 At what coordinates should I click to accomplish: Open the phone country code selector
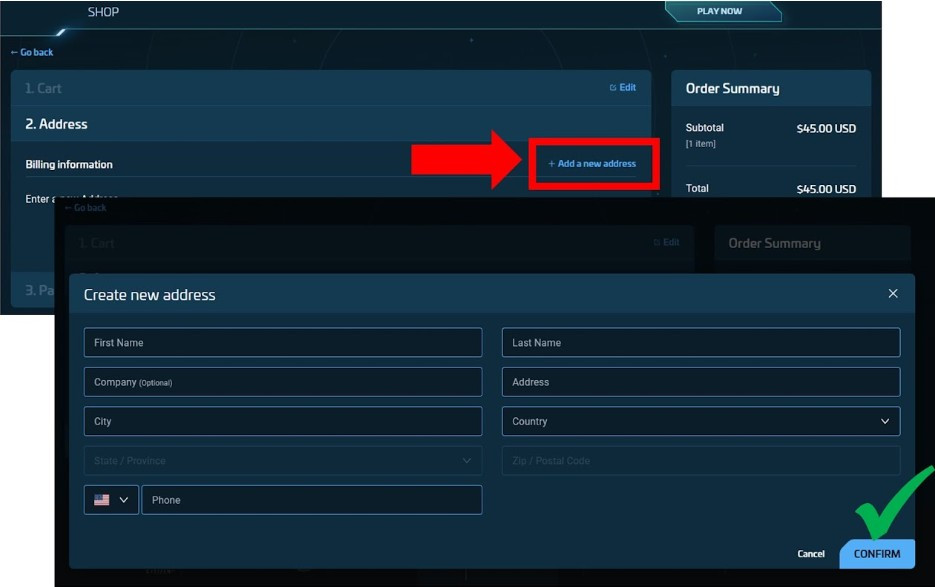110,500
